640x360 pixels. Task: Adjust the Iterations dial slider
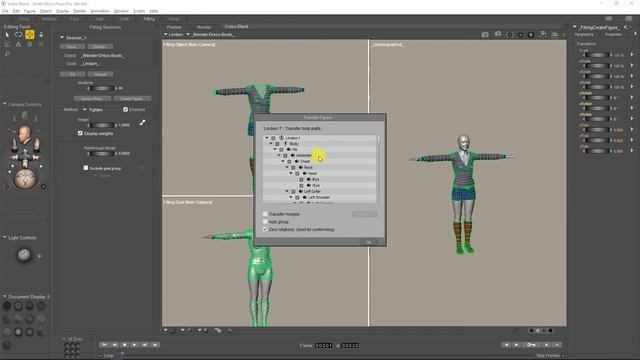[x=101, y=88]
